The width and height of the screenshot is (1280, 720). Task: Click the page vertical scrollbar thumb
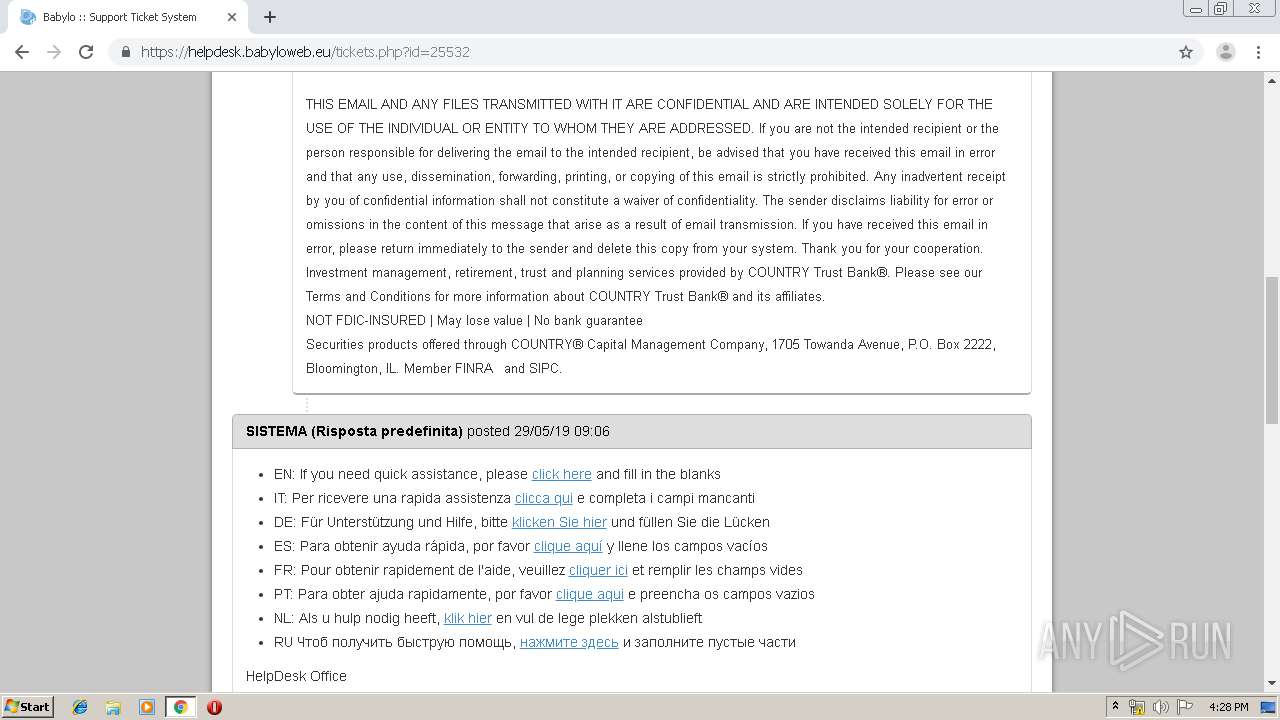[x=1272, y=350]
